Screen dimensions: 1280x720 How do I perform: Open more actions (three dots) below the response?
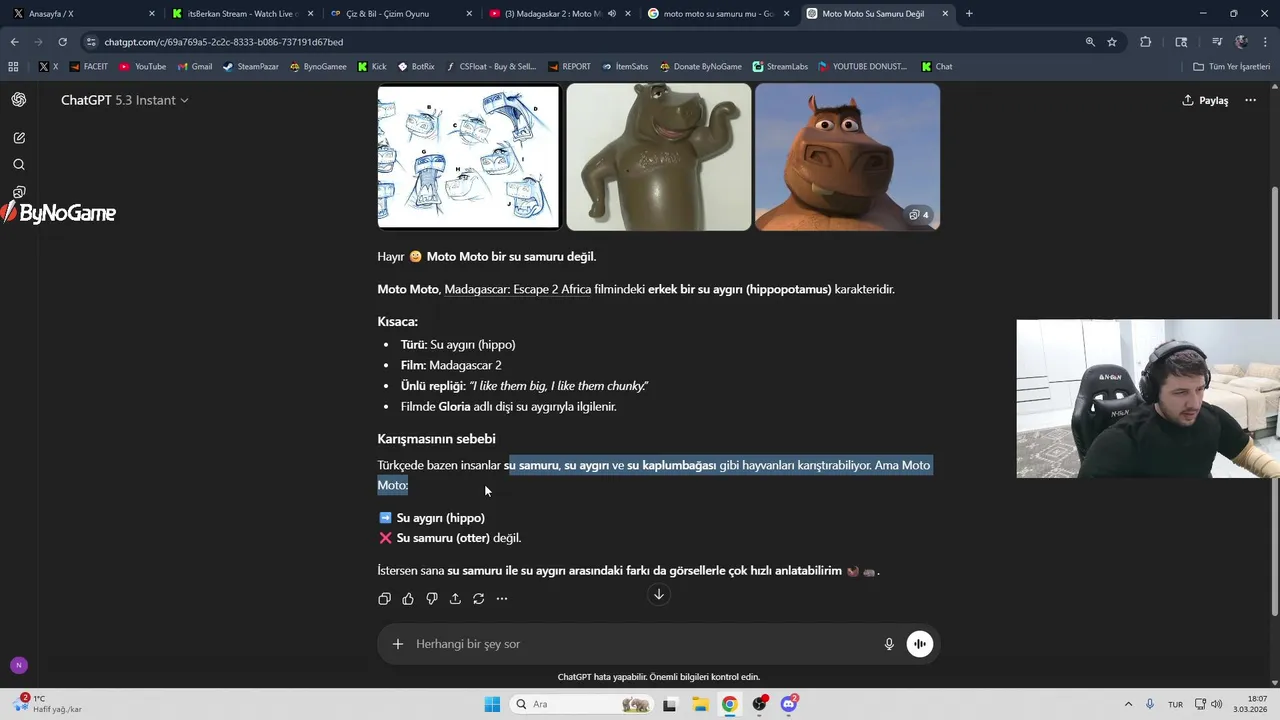[x=502, y=599]
